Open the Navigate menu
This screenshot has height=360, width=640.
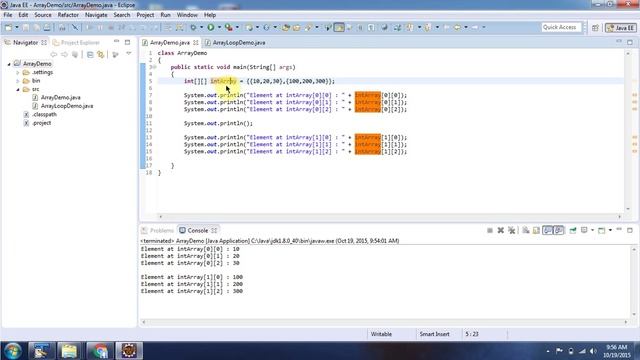pyautogui.click(x=96, y=15)
